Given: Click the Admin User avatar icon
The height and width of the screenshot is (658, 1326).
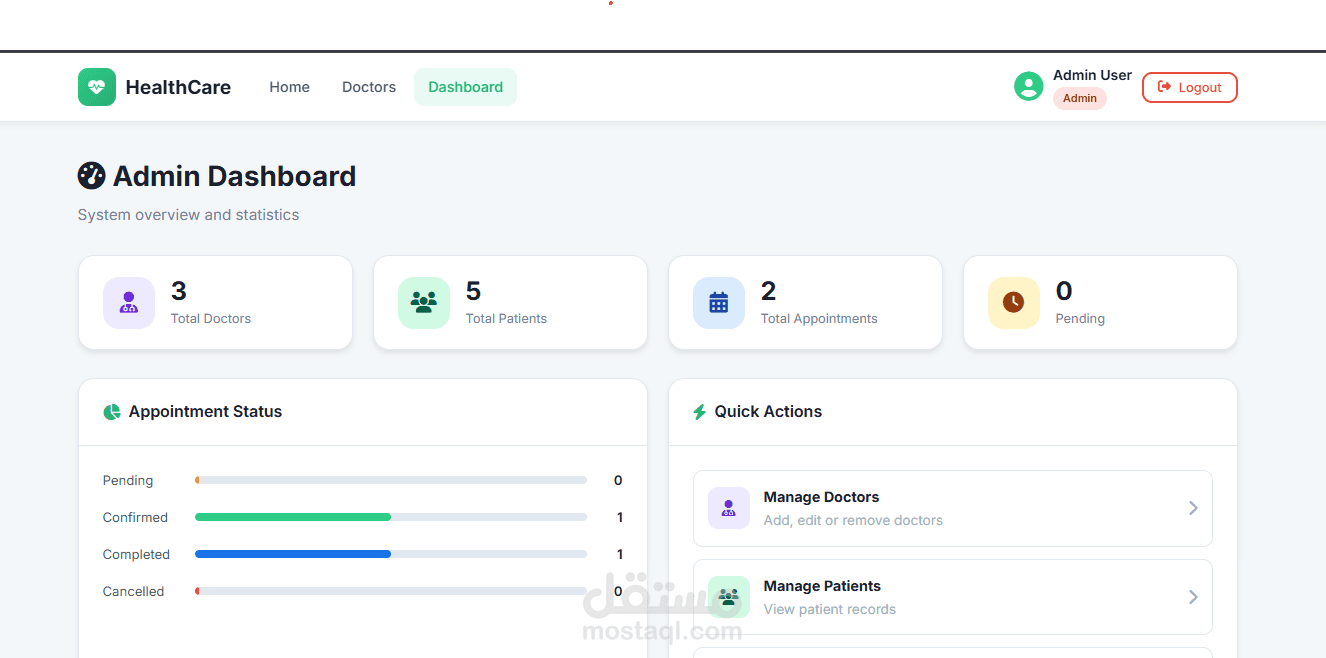Looking at the screenshot, I should click(1029, 86).
